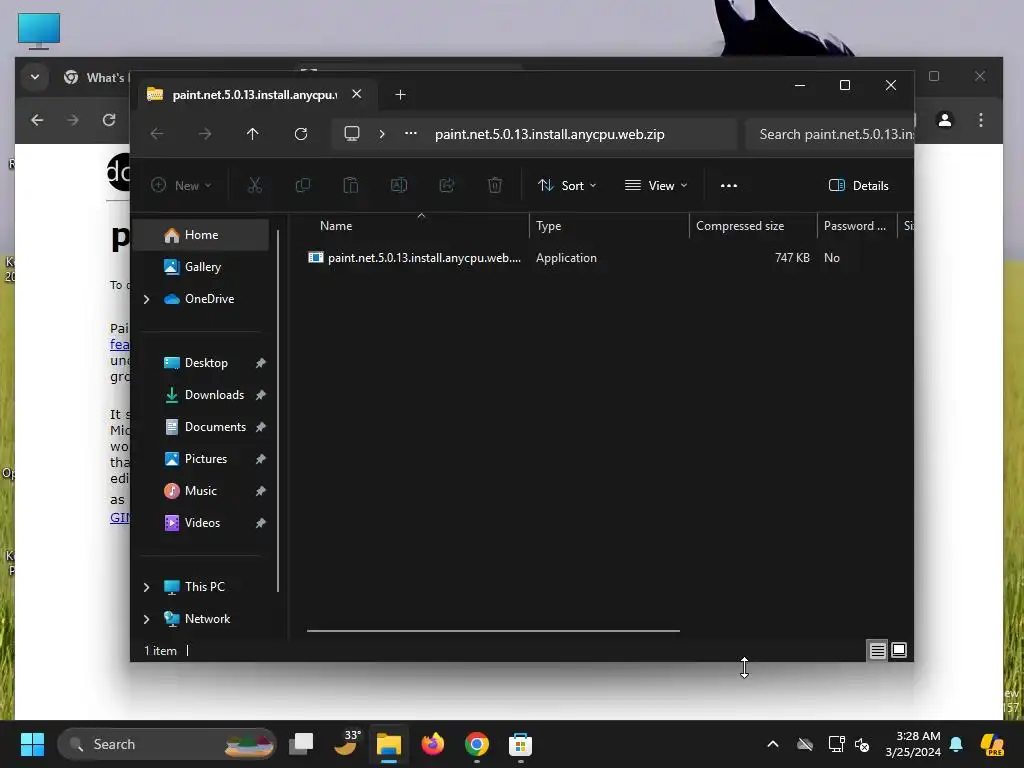1024x768 pixels.
Task: Open the See more ellipsis in toolbar
Action: coord(729,185)
